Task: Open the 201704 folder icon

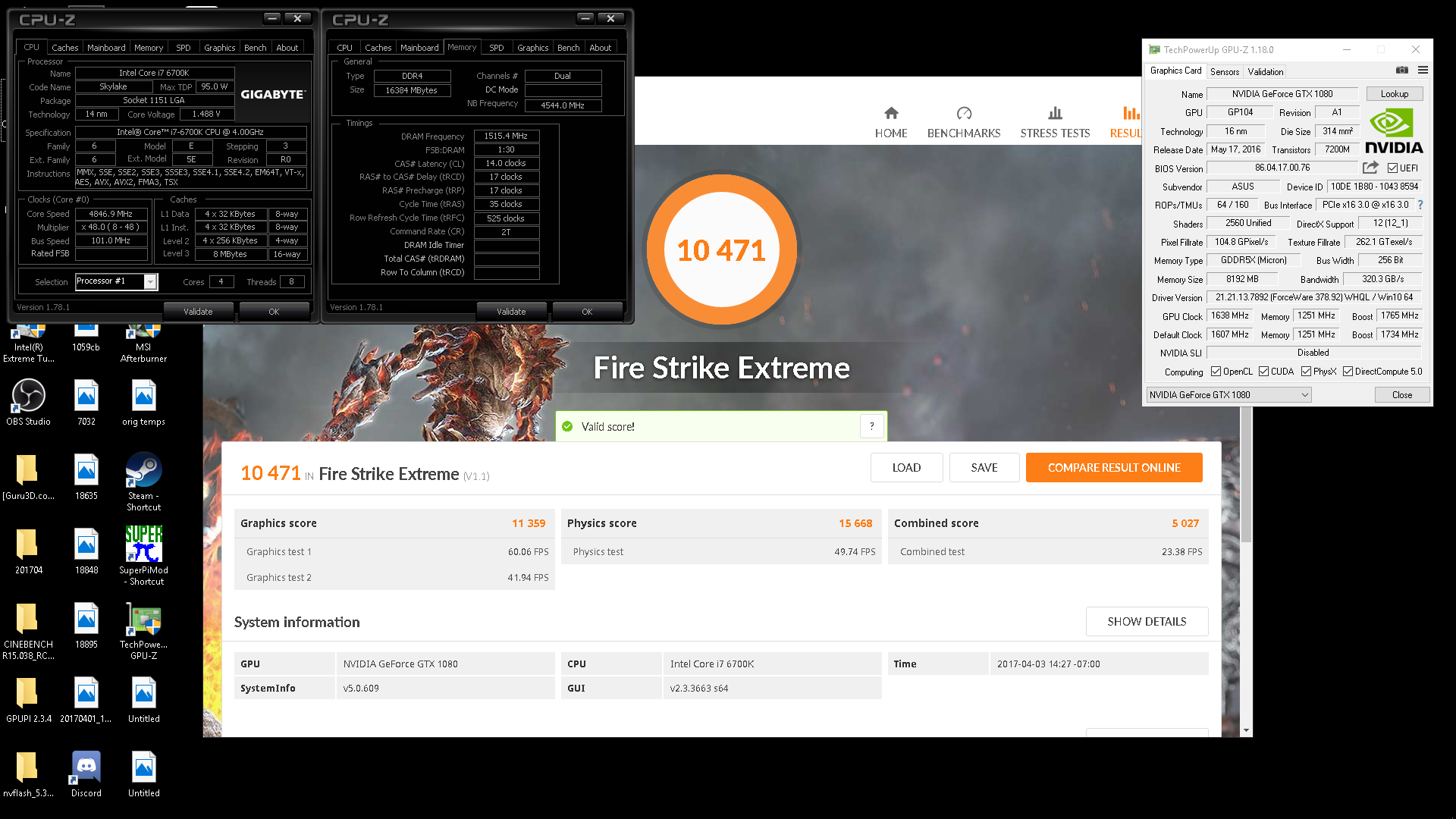Action: point(29,551)
